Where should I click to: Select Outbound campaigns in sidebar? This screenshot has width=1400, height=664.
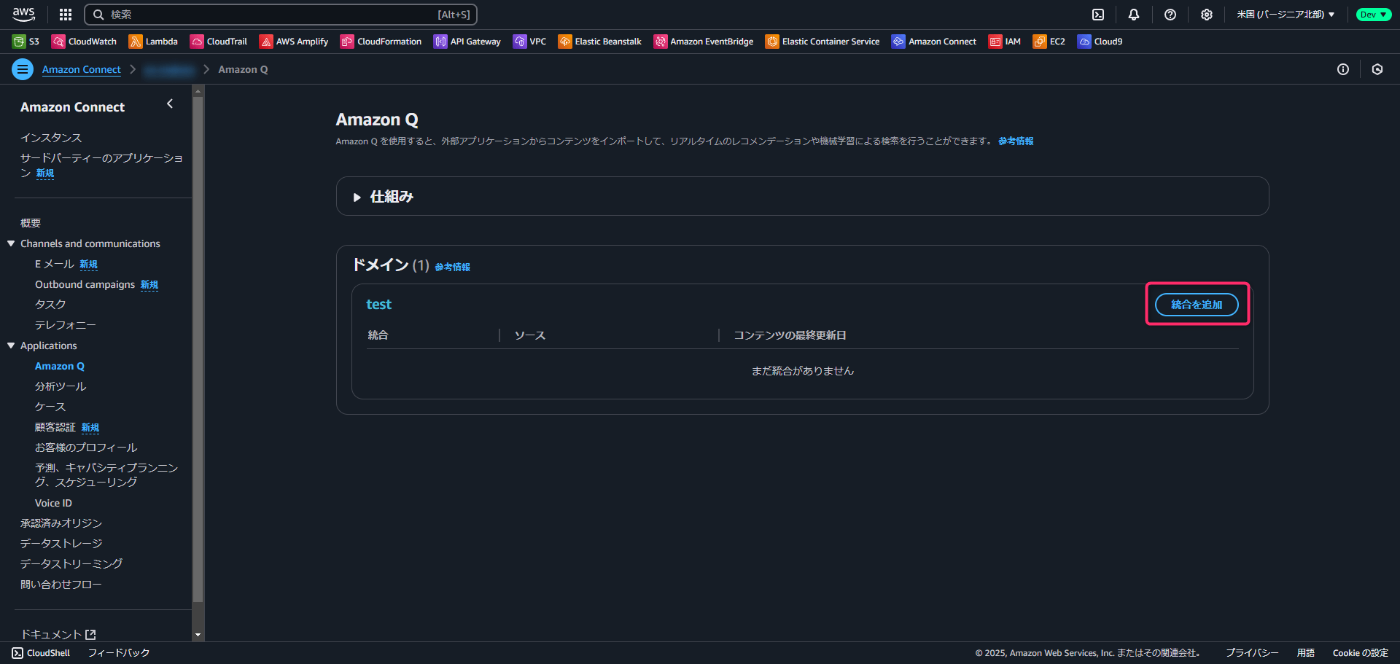point(85,284)
